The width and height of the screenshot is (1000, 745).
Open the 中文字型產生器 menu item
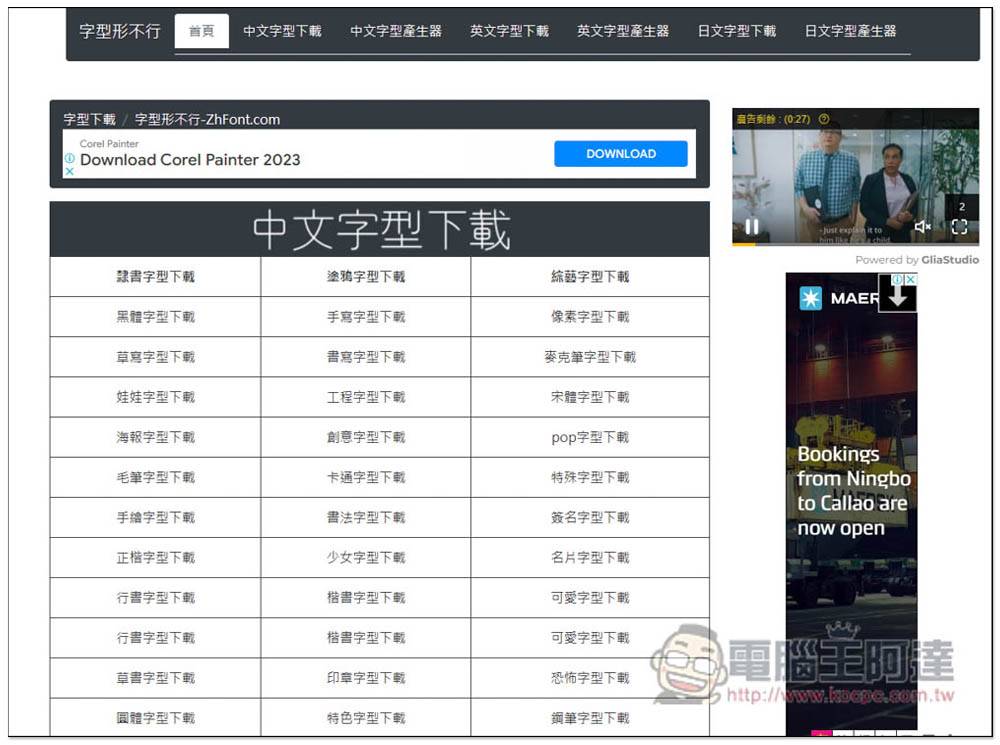[x=395, y=31]
